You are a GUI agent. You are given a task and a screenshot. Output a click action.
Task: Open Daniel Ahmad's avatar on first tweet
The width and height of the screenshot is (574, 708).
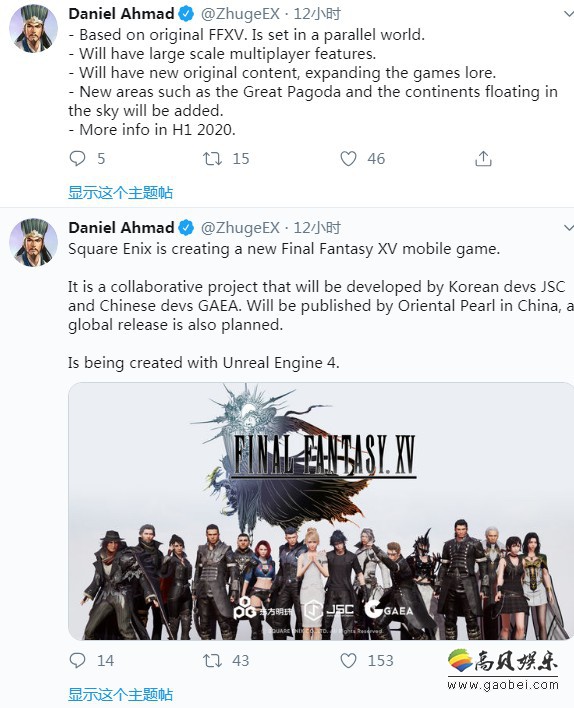point(33,29)
